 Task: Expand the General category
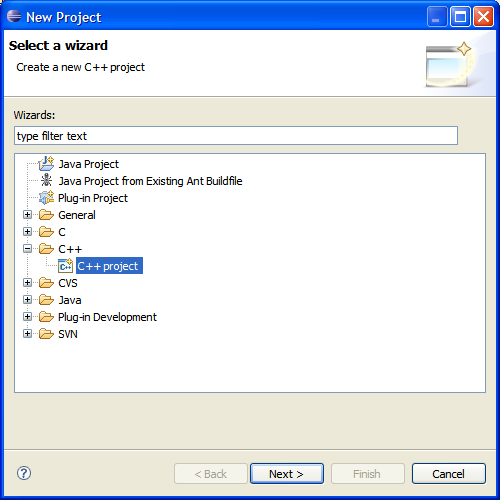coord(27,215)
